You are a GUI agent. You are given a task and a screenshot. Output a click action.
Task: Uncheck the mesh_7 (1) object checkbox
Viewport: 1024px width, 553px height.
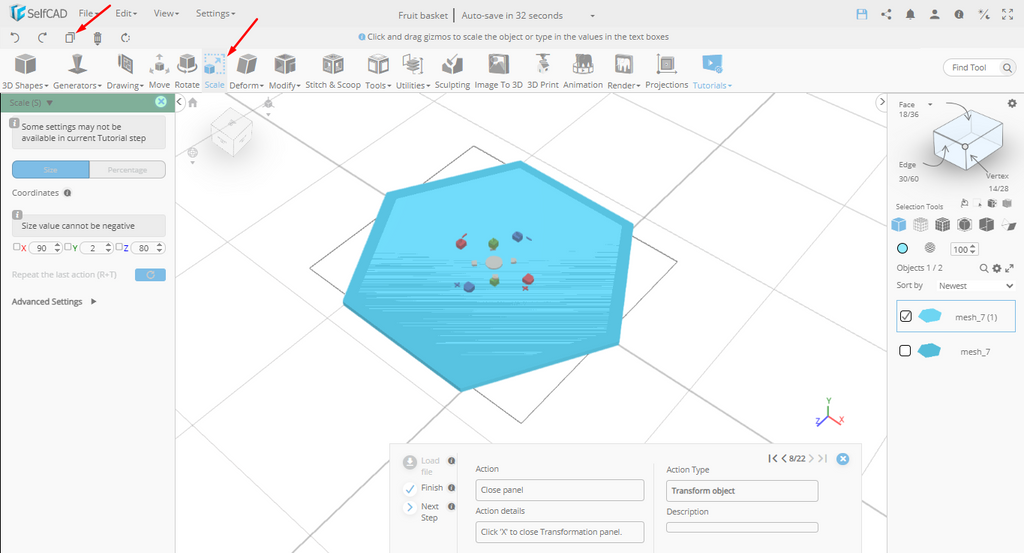[905, 316]
